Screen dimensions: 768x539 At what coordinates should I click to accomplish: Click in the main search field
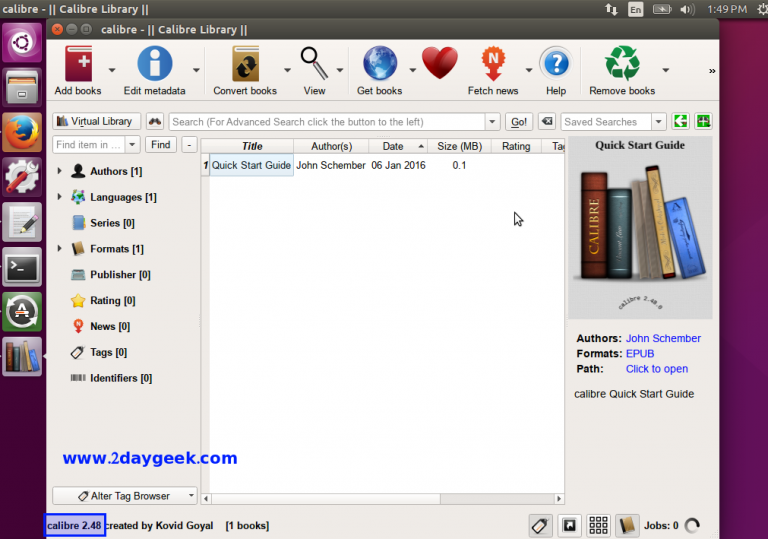(327, 122)
